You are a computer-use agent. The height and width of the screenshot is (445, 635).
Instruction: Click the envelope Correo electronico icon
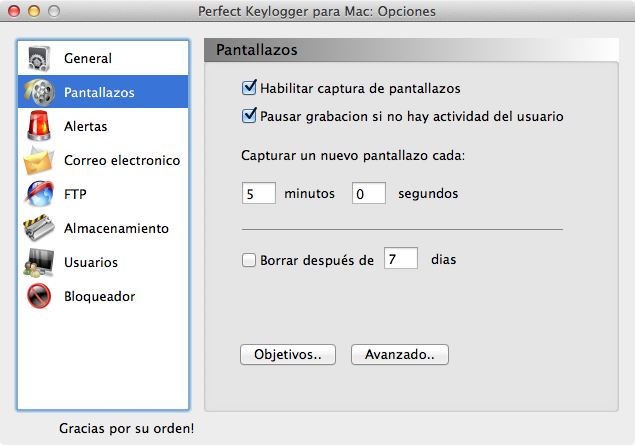(x=39, y=160)
